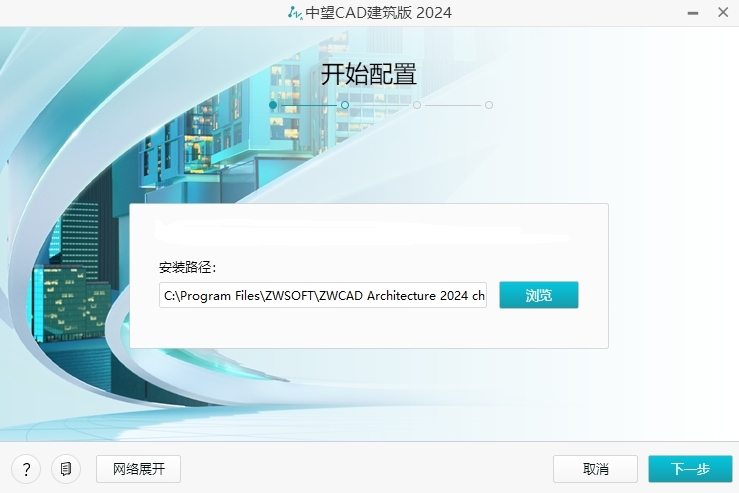This screenshot has height=493, width=739.
Task: Click the third progress step circle
Action: pyautogui.click(x=417, y=105)
